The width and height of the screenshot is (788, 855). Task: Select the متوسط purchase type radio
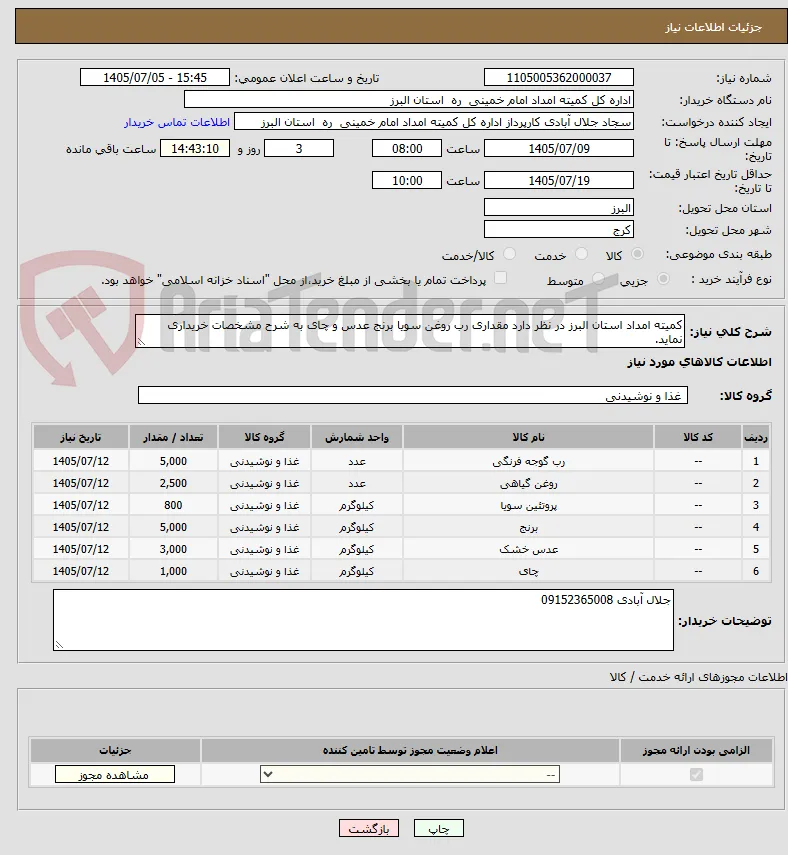coord(598,279)
